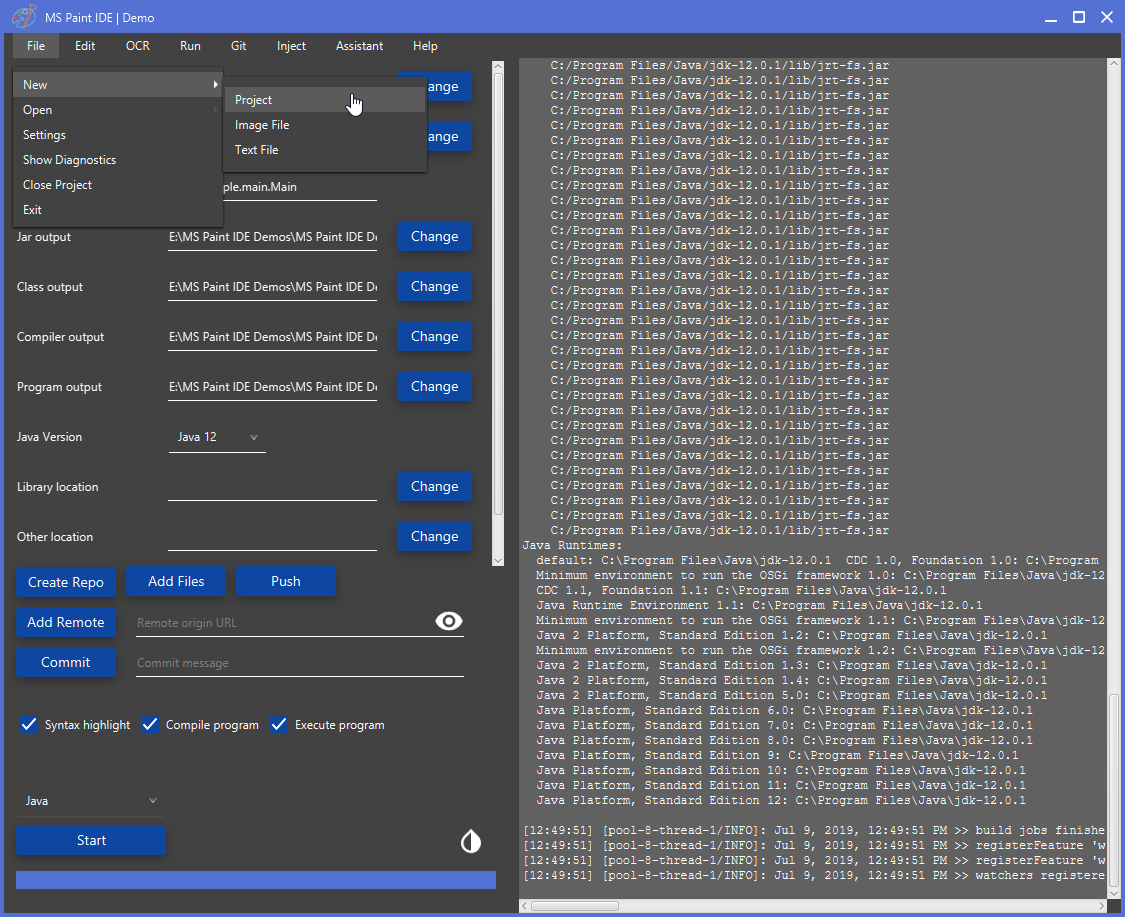Open the Java Version dropdown

tap(217, 437)
